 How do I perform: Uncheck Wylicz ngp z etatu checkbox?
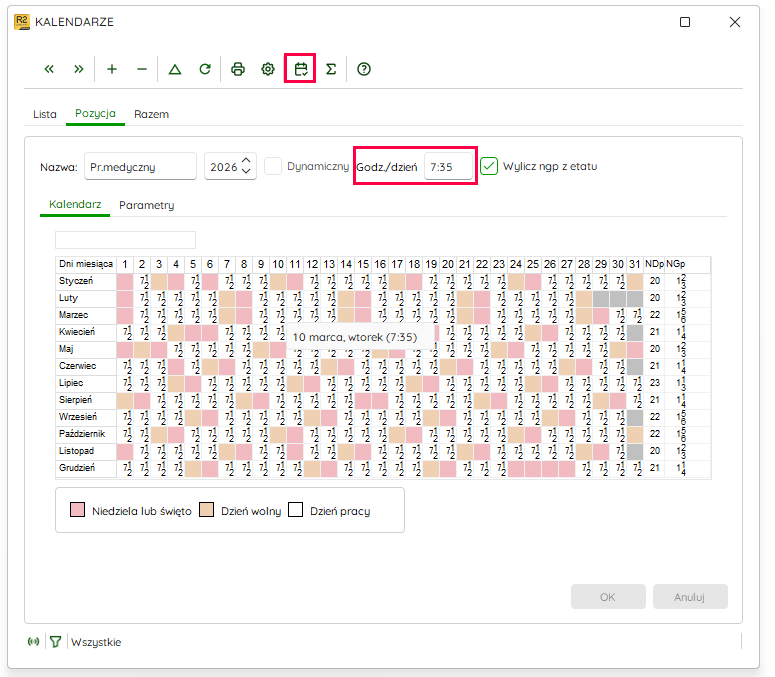pyautogui.click(x=489, y=166)
